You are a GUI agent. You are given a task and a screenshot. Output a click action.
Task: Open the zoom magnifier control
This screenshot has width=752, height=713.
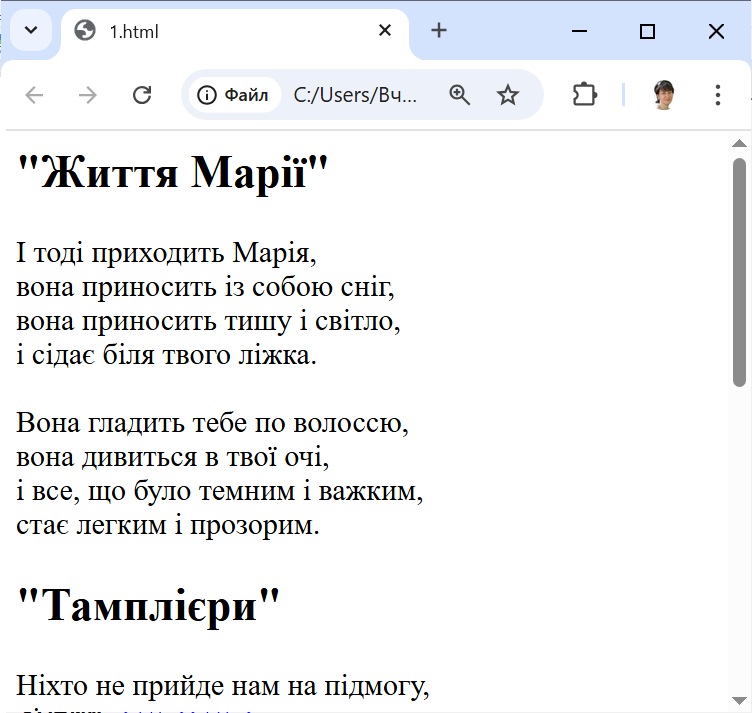coord(460,95)
